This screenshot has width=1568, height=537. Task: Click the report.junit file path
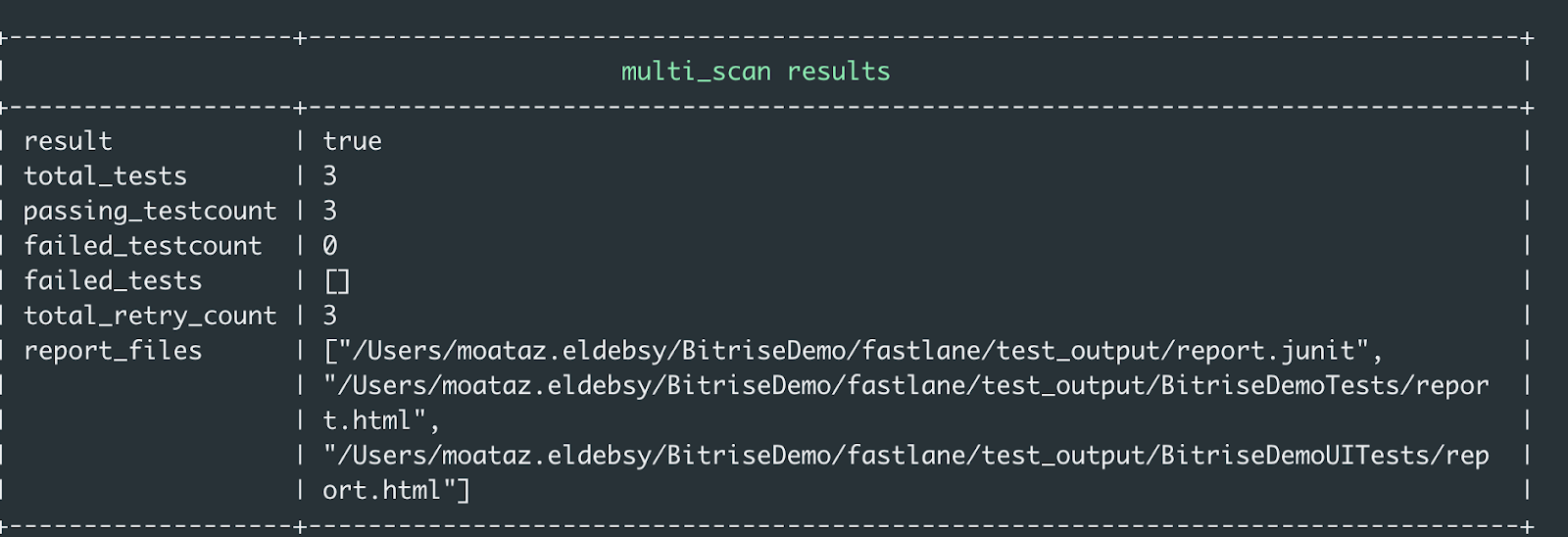coord(853,351)
